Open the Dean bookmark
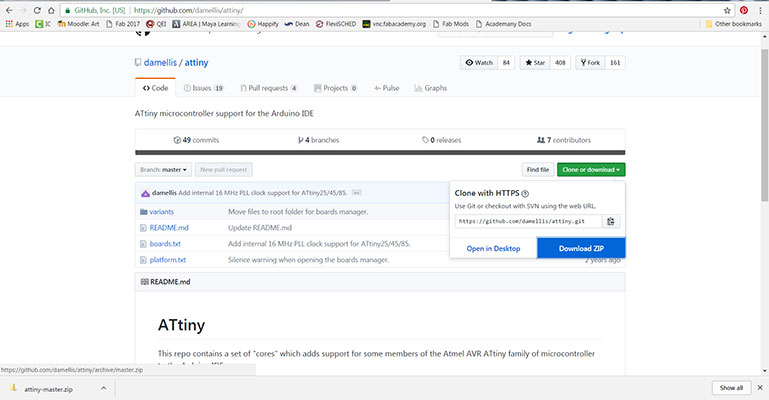 [297, 24]
